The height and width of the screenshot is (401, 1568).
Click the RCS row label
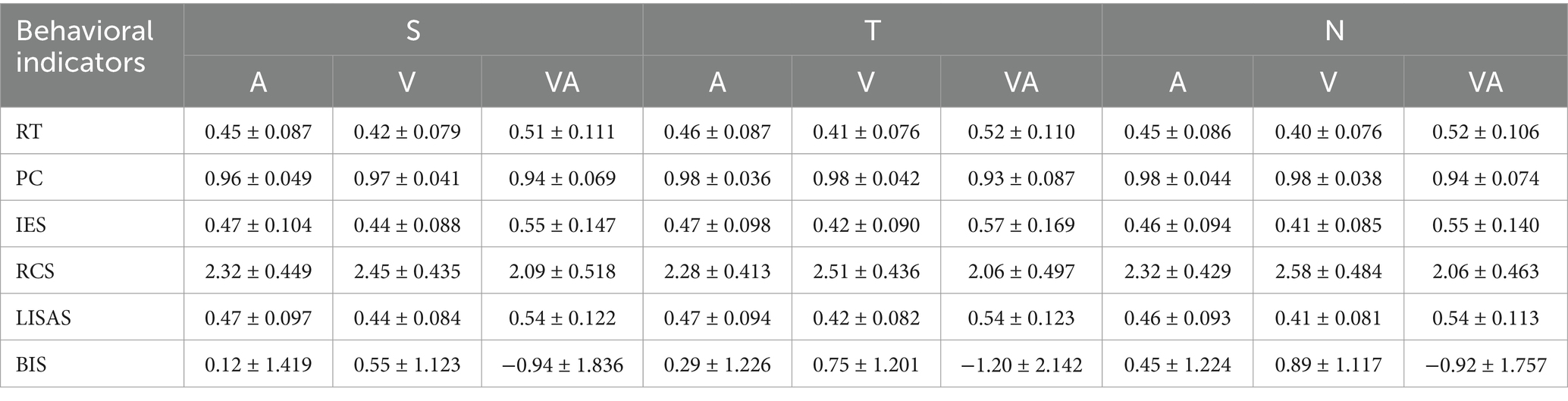pyautogui.click(x=35, y=271)
